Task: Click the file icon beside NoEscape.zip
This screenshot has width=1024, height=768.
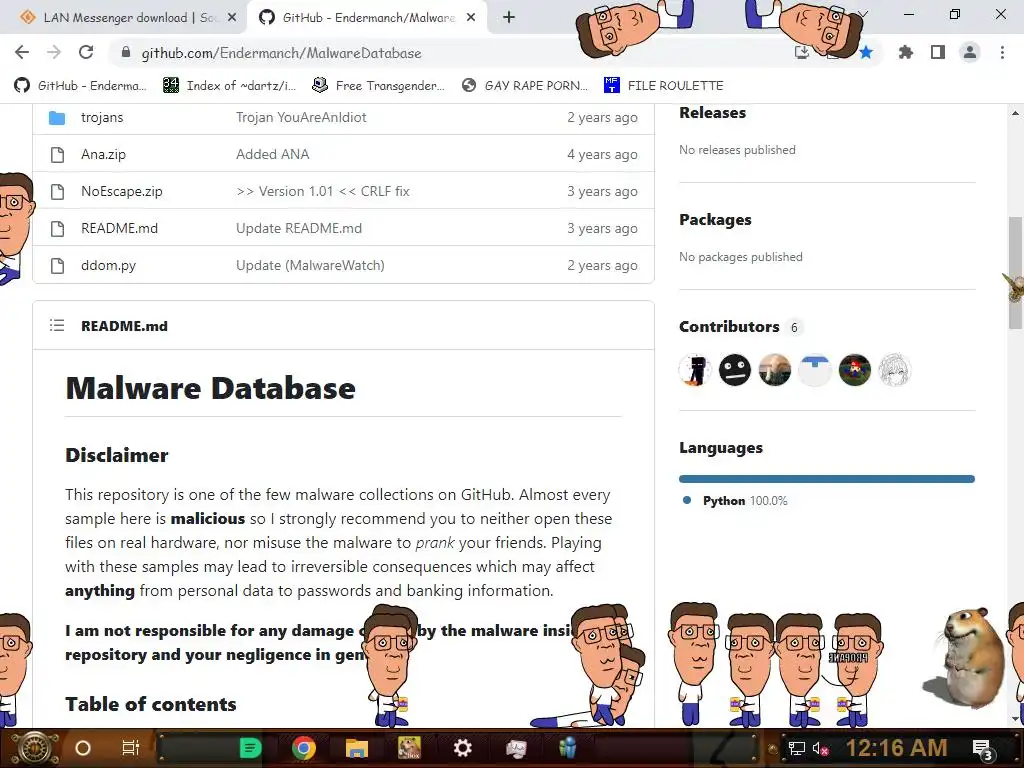Action: pyautogui.click(x=57, y=191)
